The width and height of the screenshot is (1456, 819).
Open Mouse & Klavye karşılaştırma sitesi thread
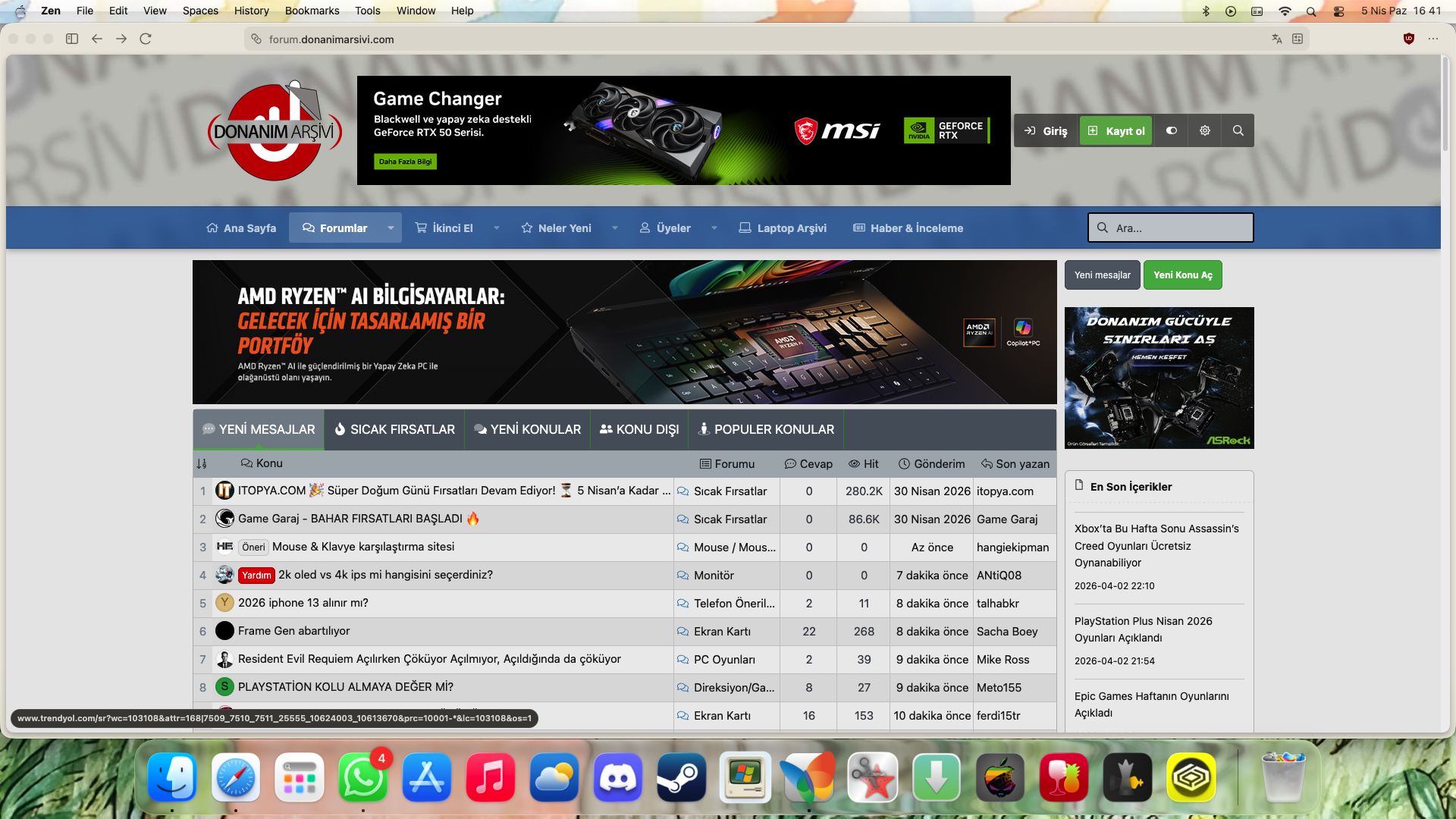tap(363, 547)
